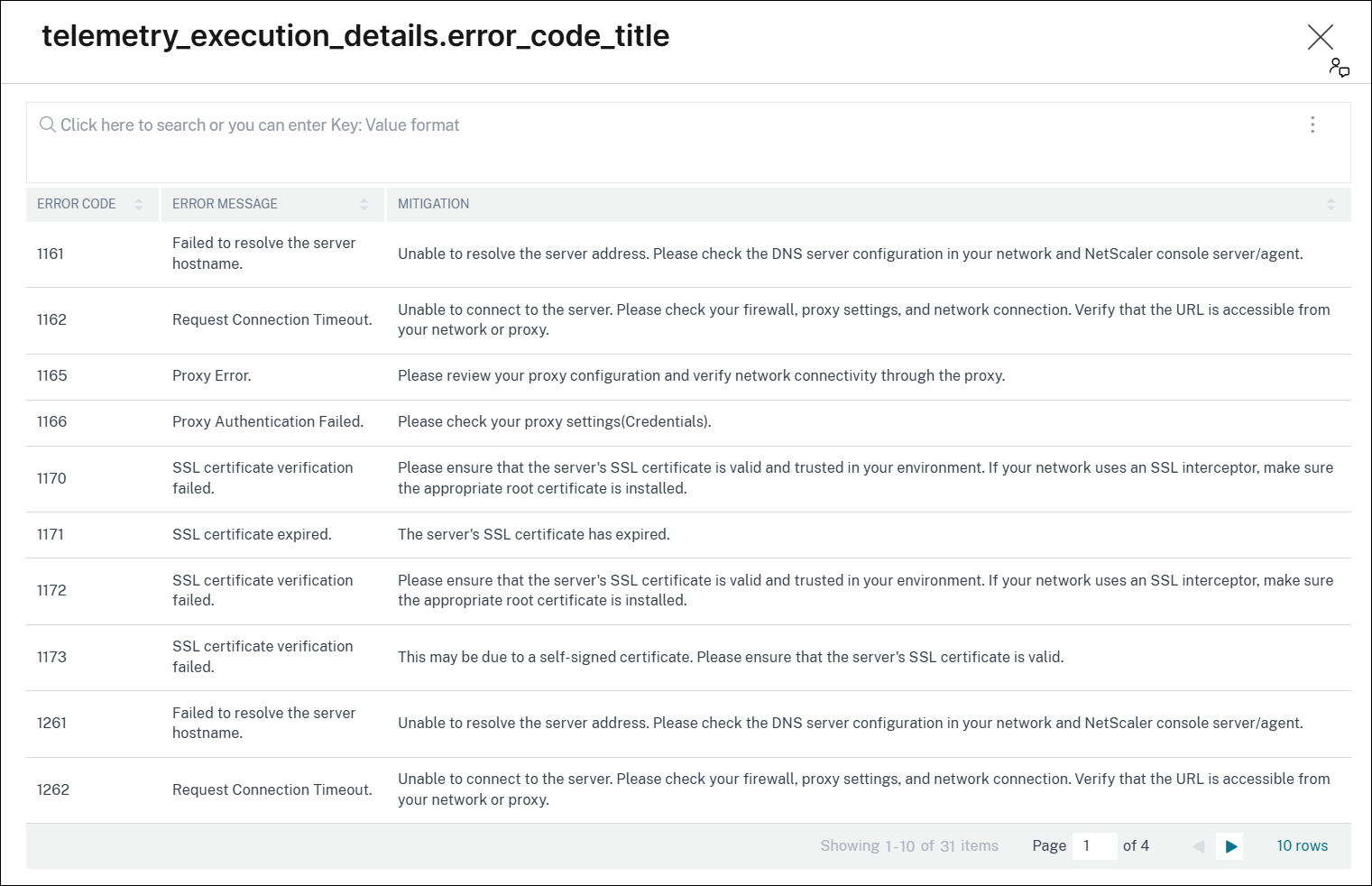Click the Proxy Authentication Failed message
The width and height of the screenshot is (1372, 886).
[x=268, y=422]
